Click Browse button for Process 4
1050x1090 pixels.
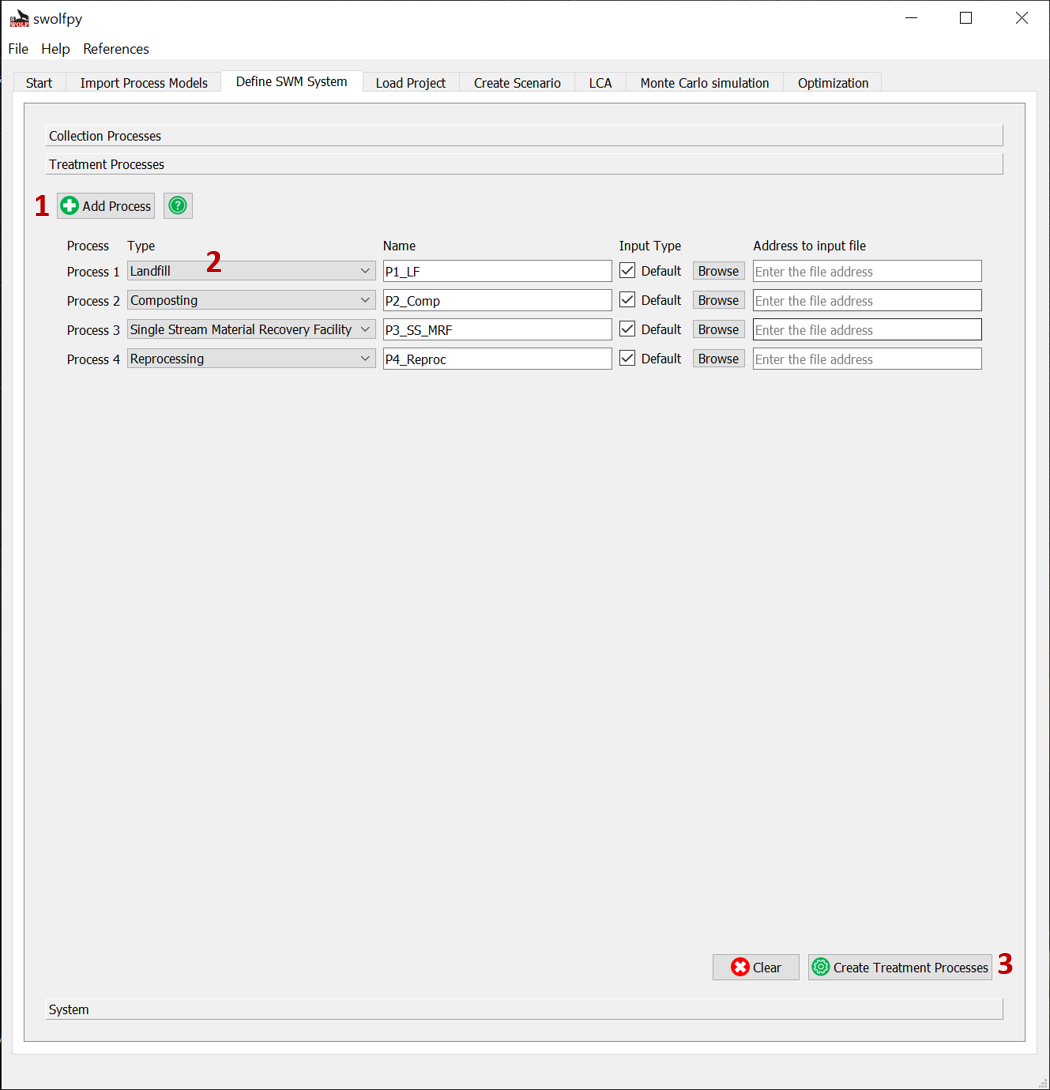coord(718,359)
